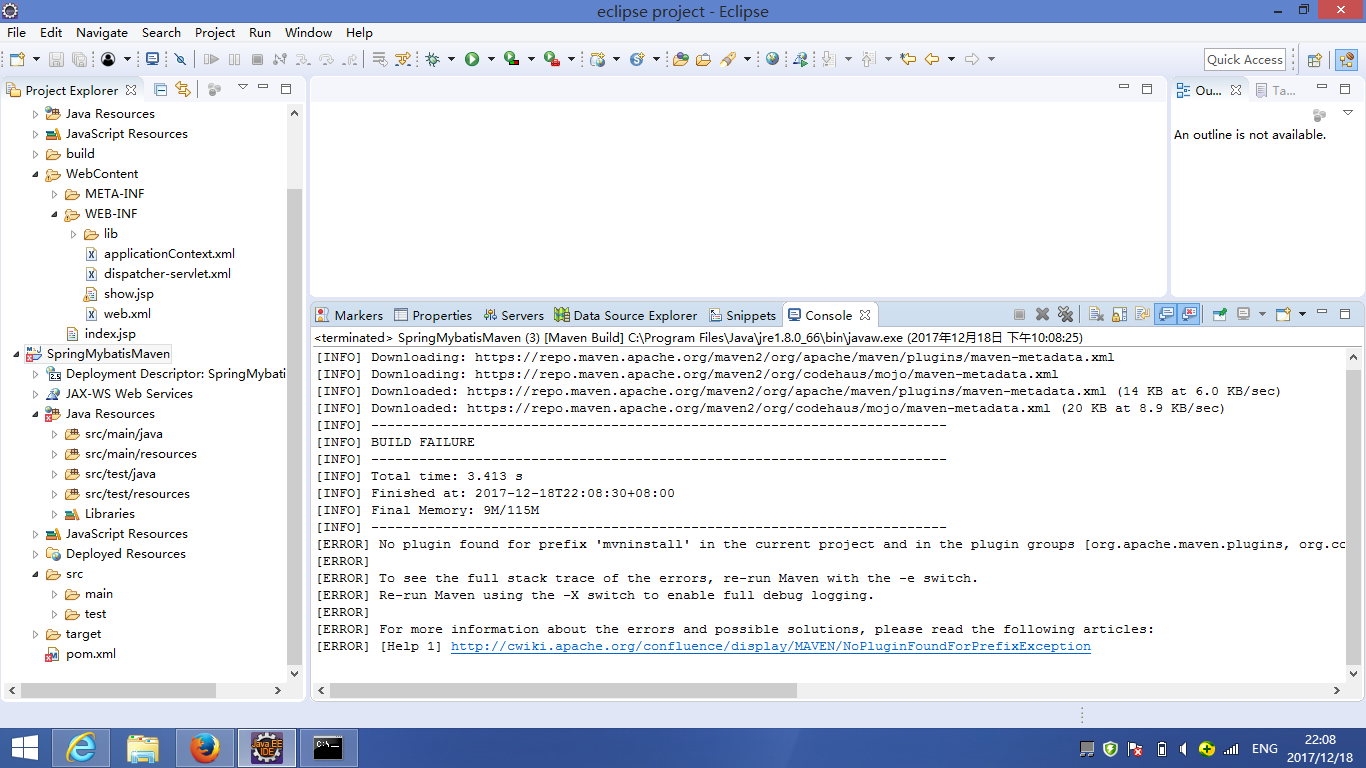Viewport: 1366px width, 768px height.
Task: Expand the target folder
Action: 36,634
